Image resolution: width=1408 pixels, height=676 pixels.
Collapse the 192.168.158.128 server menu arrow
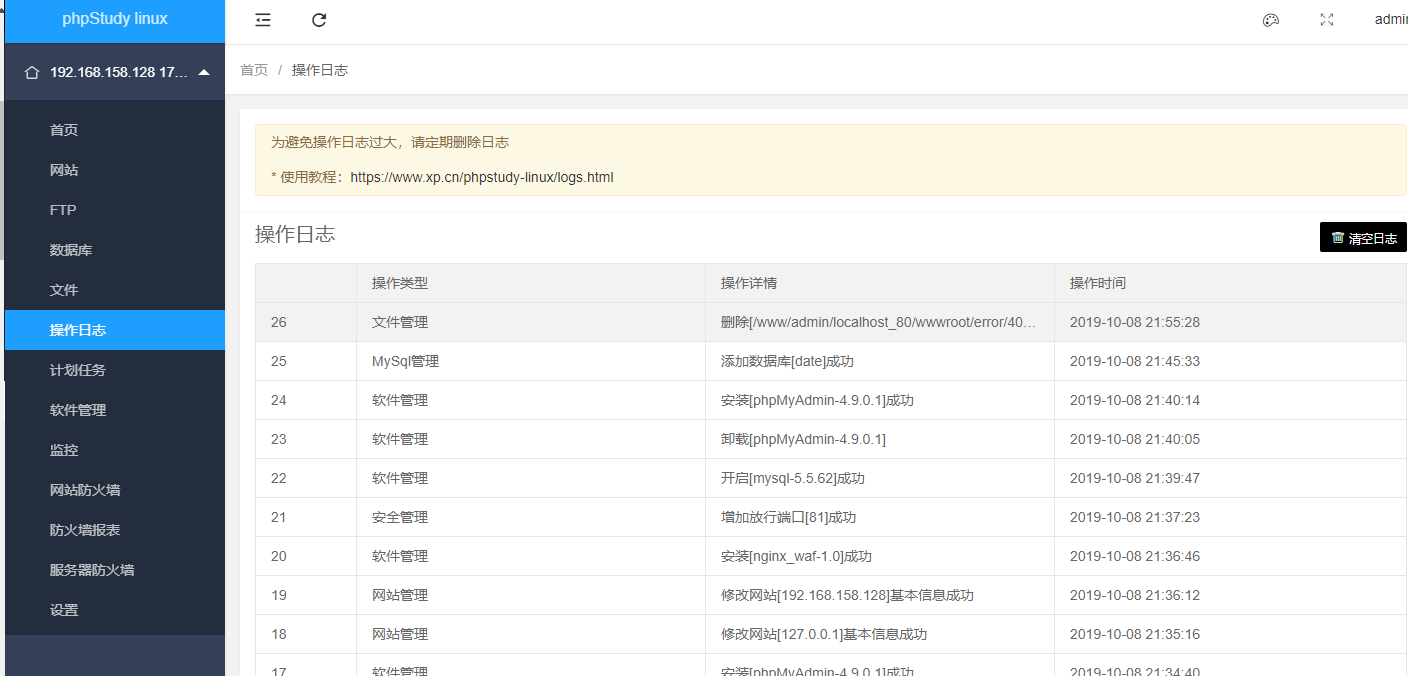[x=204, y=72]
